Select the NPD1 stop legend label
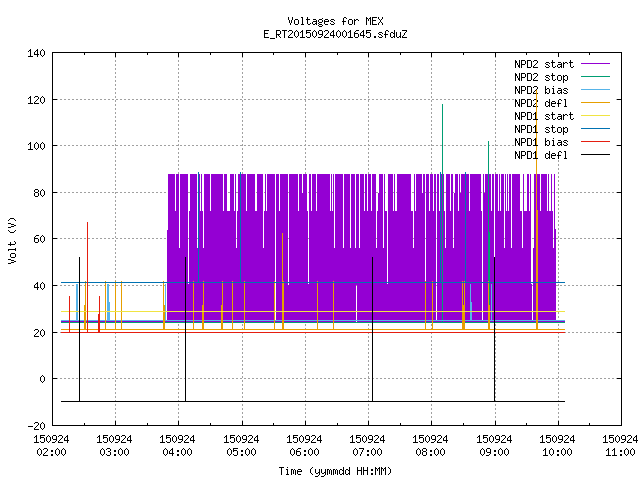640x480 pixels. click(541, 129)
